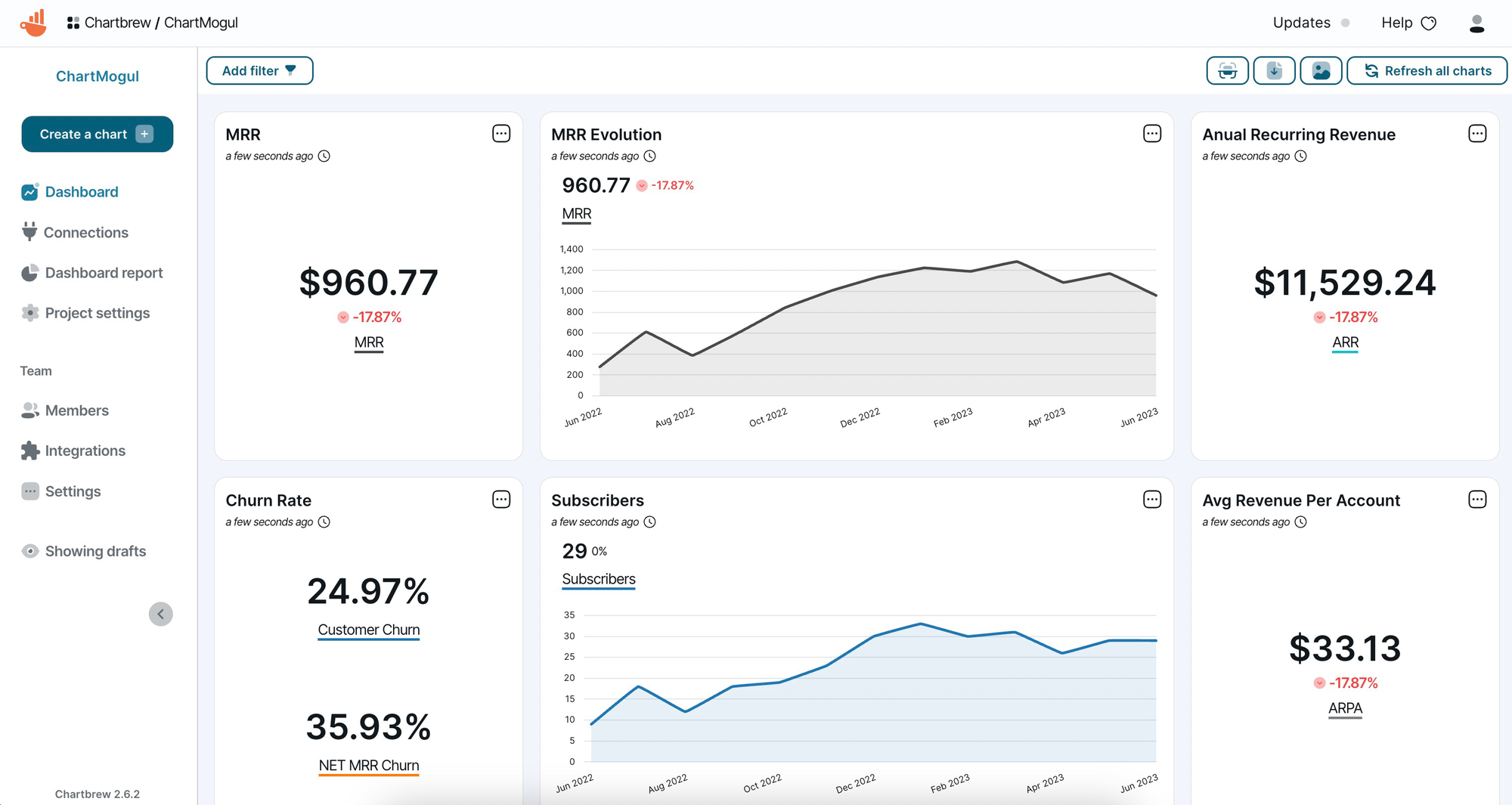Click the image snapshot icon button

point(1321,71)
